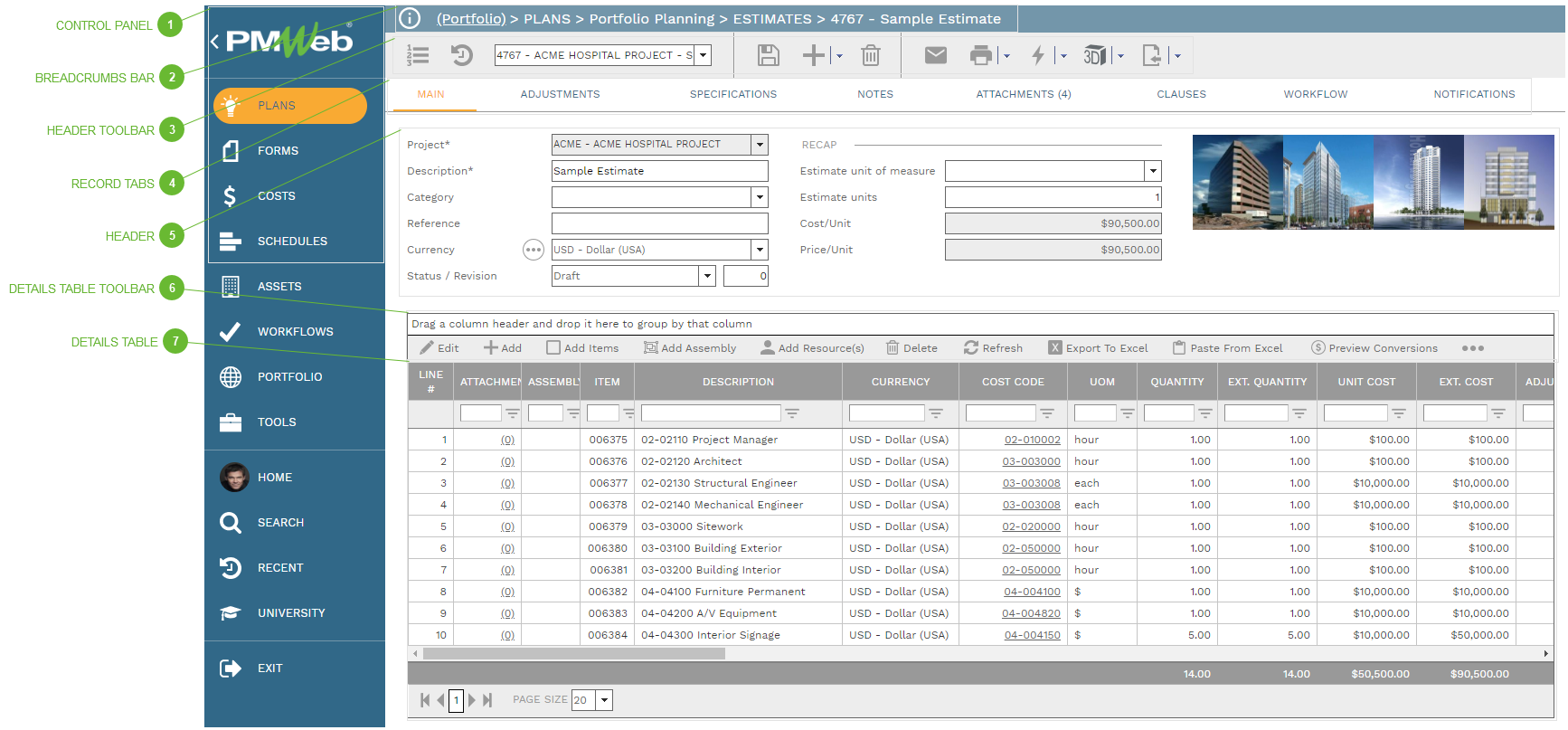Open Workflows module in sidebar
This screenshot has height=730, width=1568.
294,332
